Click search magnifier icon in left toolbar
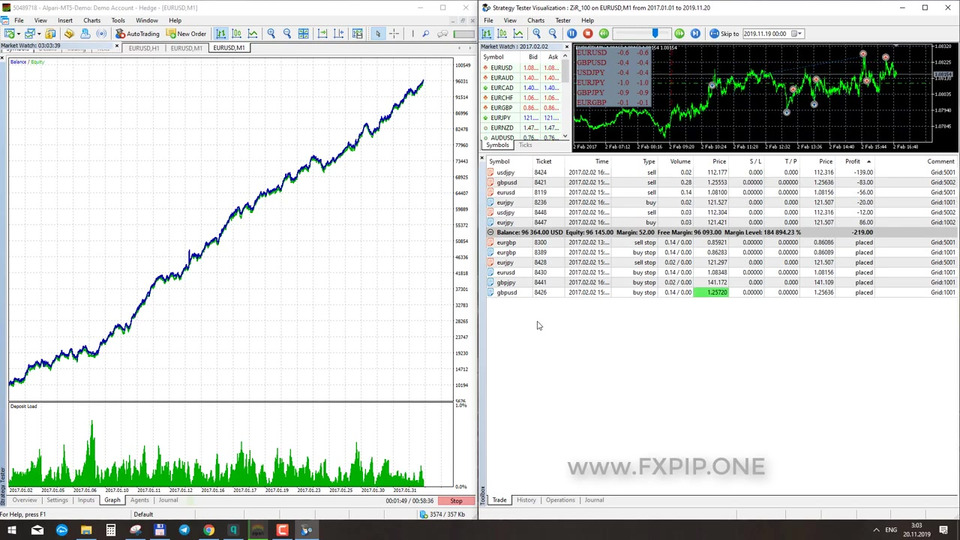 [x=426, y=34]
